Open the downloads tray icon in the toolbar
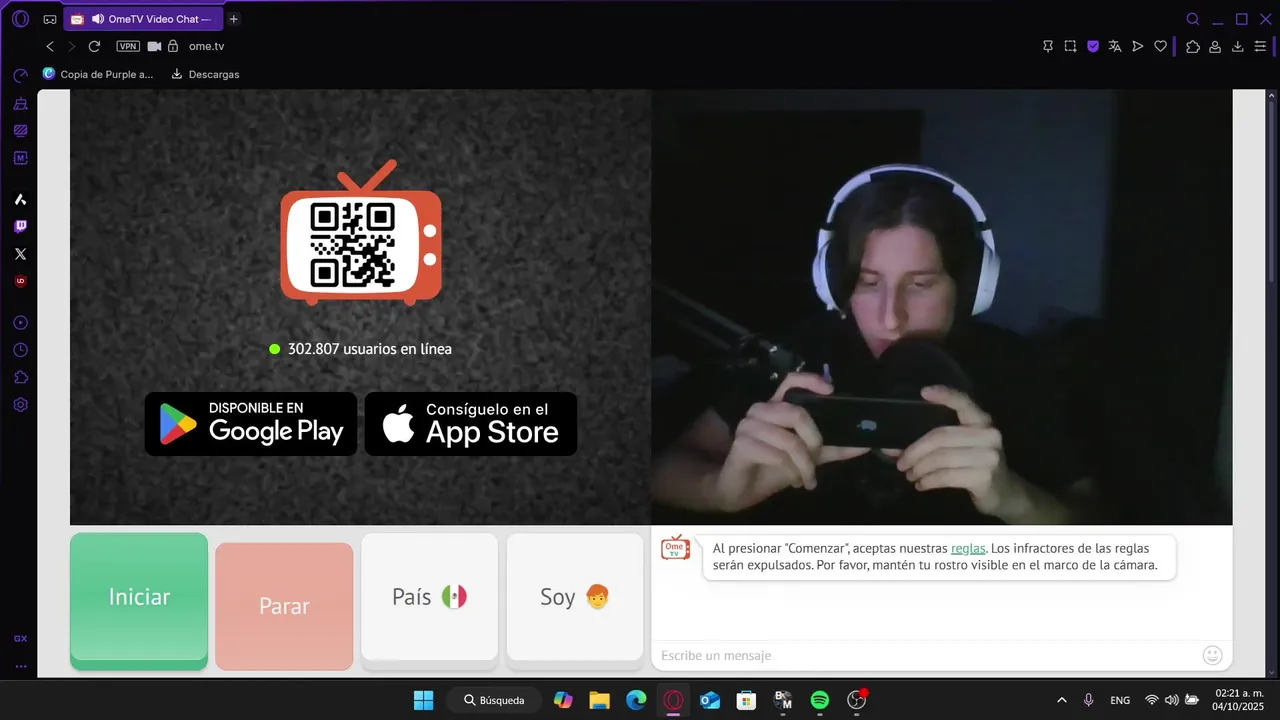 point(1238,46)
